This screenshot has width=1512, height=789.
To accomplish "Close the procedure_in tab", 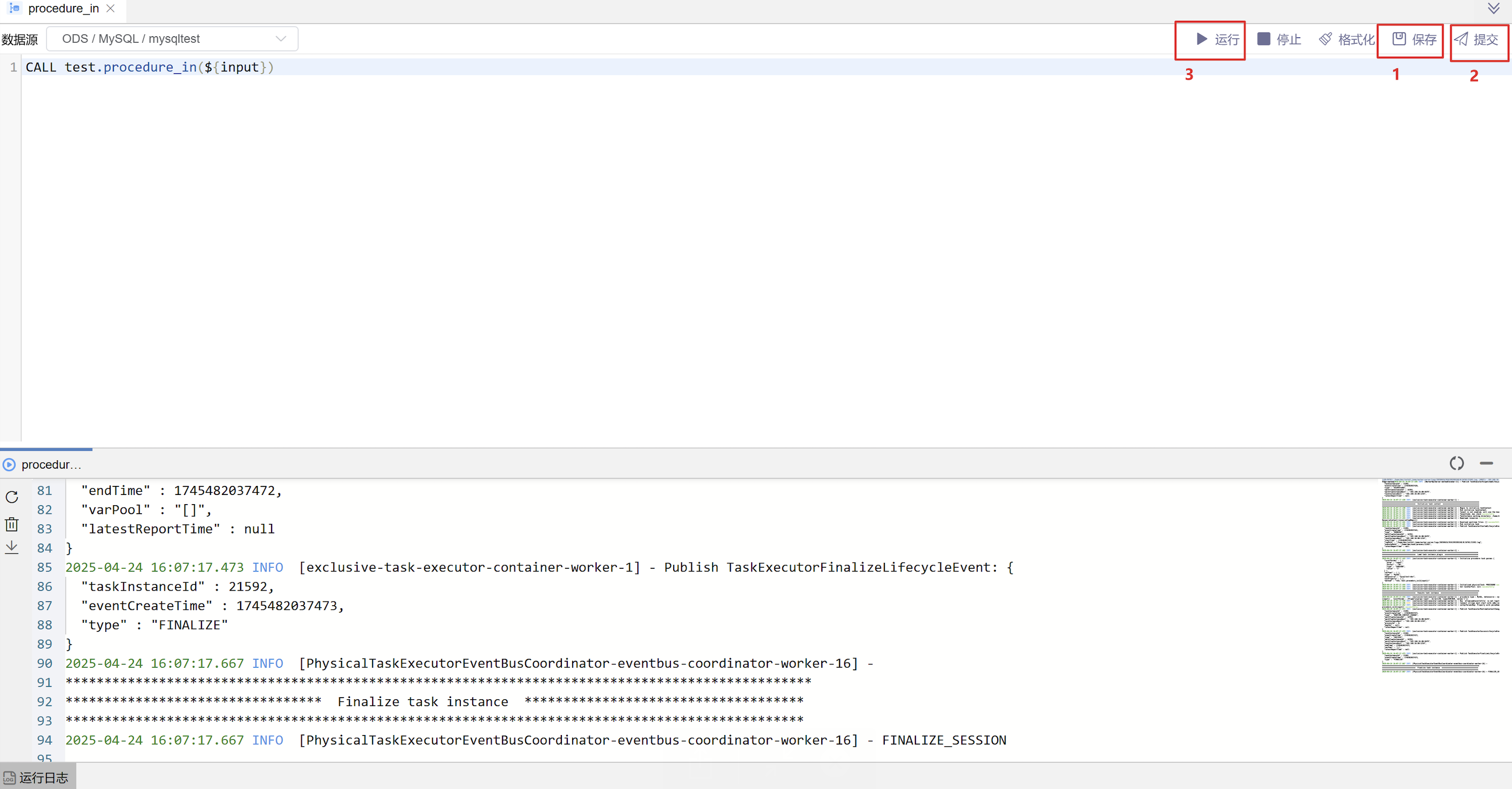I will (x=110, y=8).
